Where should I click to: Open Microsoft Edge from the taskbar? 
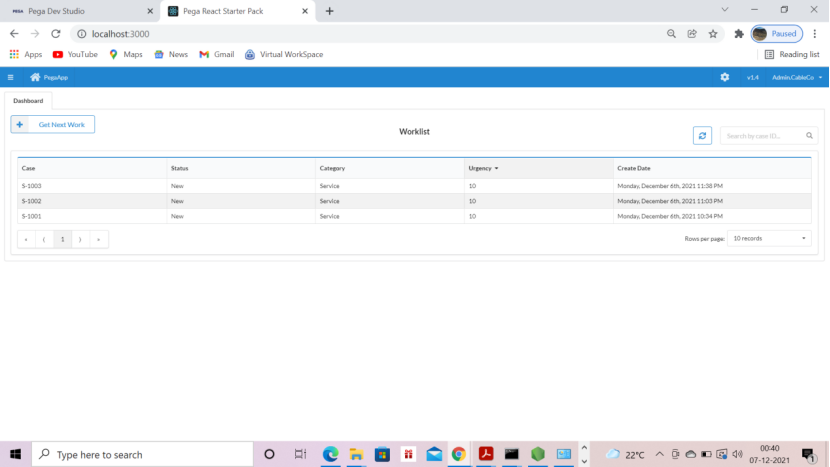point(330,454)
